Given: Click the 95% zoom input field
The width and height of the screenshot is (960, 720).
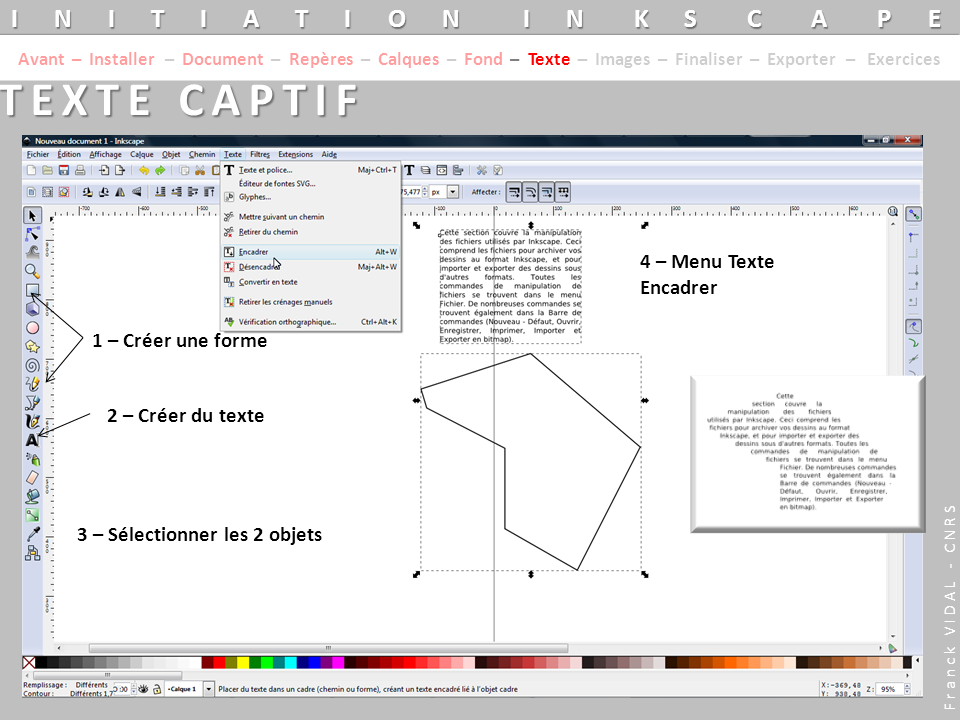Looking at the screenshot, I should (x=890, y=689).
